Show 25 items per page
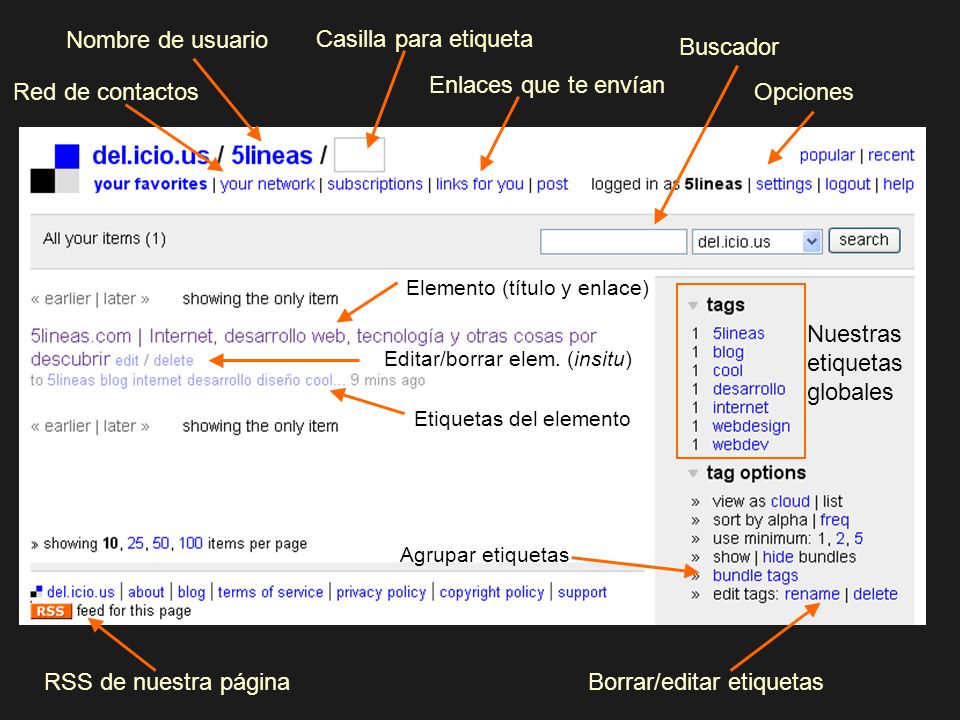960x720 pixels. (x=135, y=543)
